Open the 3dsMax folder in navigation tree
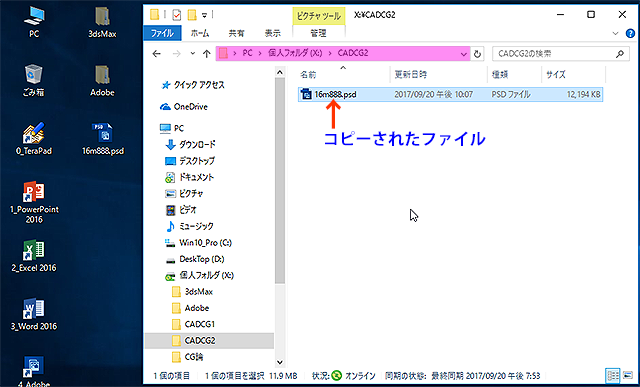This screenshot has width=640, height=387. pos(192,292)
